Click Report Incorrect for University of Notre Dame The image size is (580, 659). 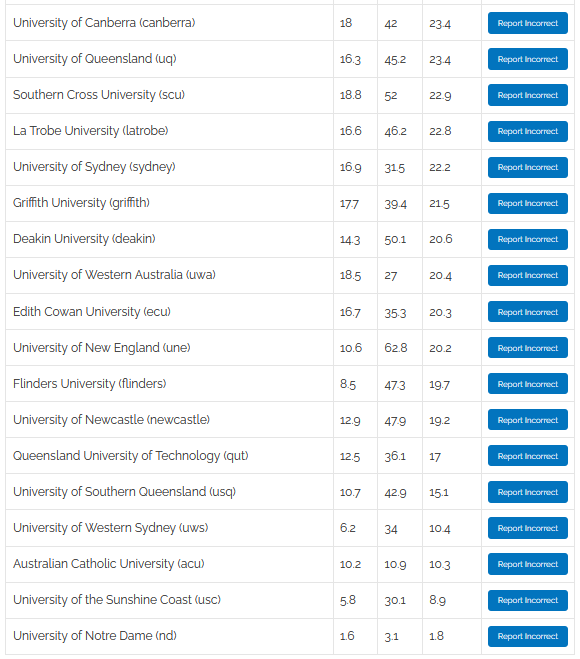coord(527,636)
